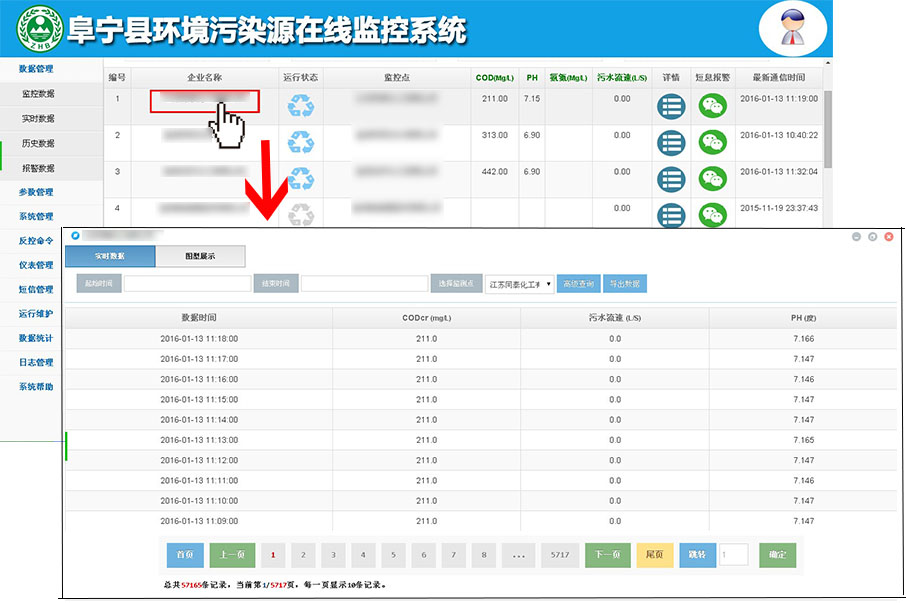Select page 2 in pagination

point(303,555)
